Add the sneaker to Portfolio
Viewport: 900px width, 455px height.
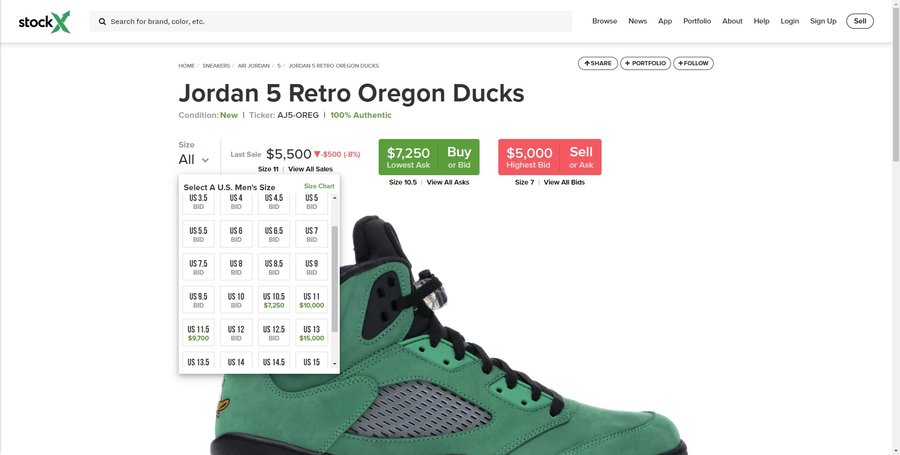tap(645, 63)
